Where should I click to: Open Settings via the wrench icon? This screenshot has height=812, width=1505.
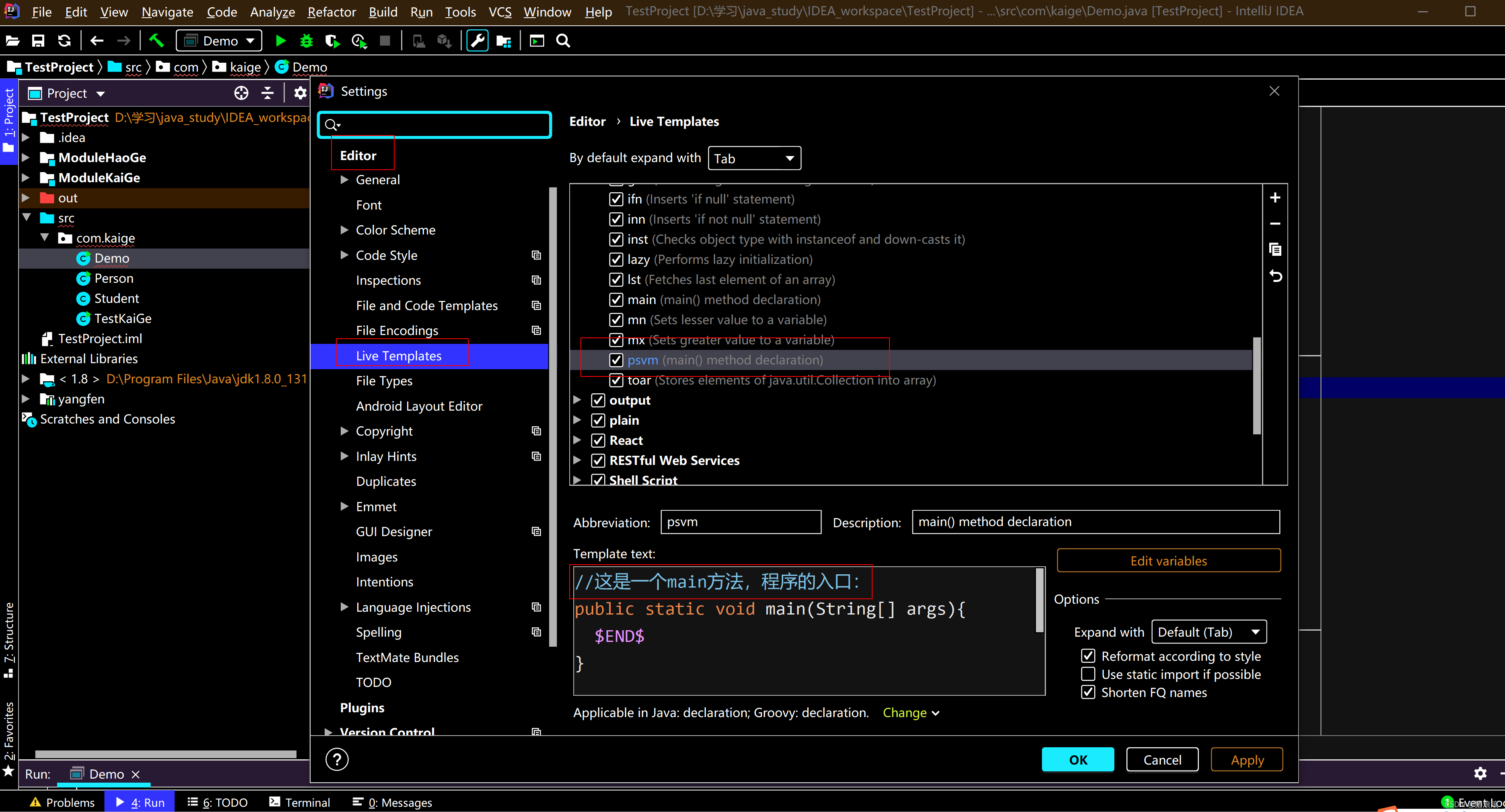(477, 41)
